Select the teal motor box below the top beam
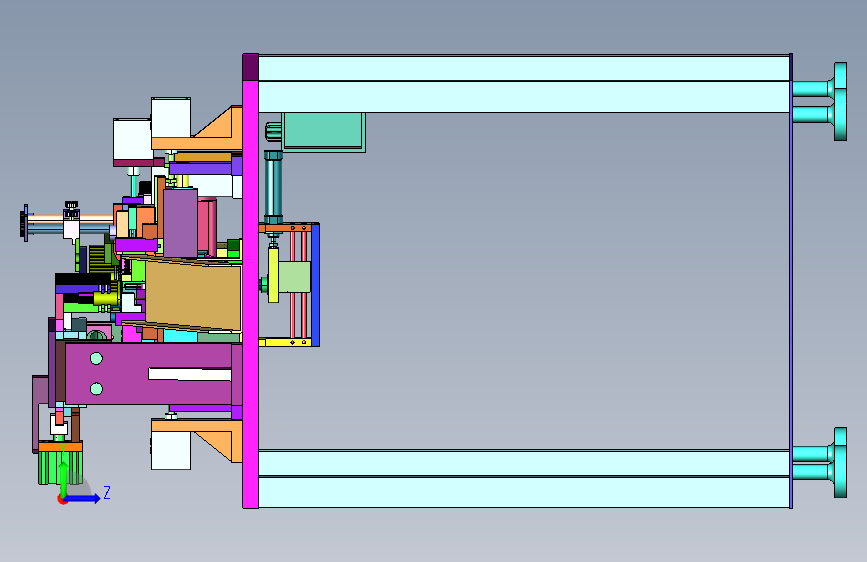Screen dimensions: 867x562 [x=323, y=132]
